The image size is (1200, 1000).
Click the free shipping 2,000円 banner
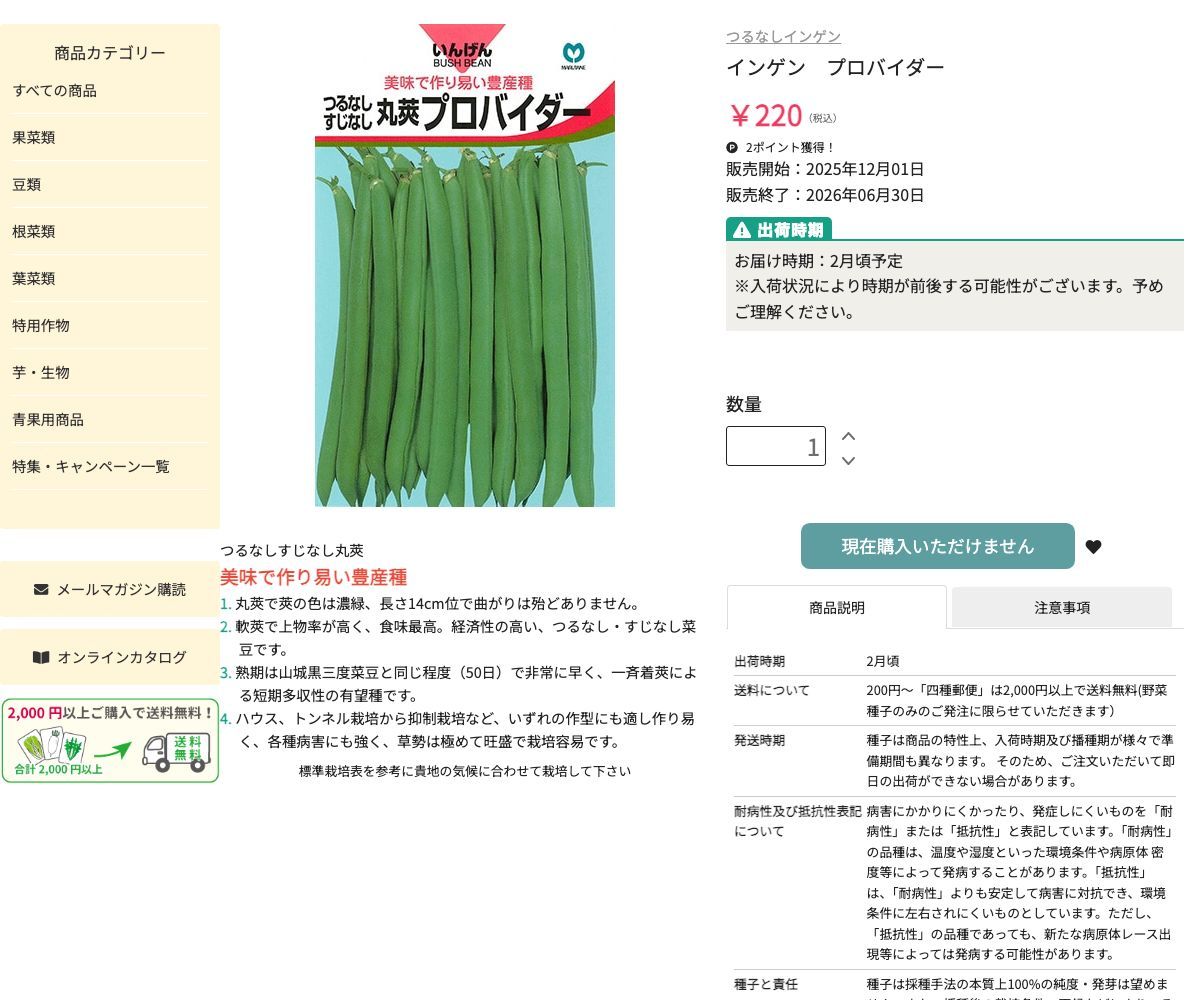point(110,741)
